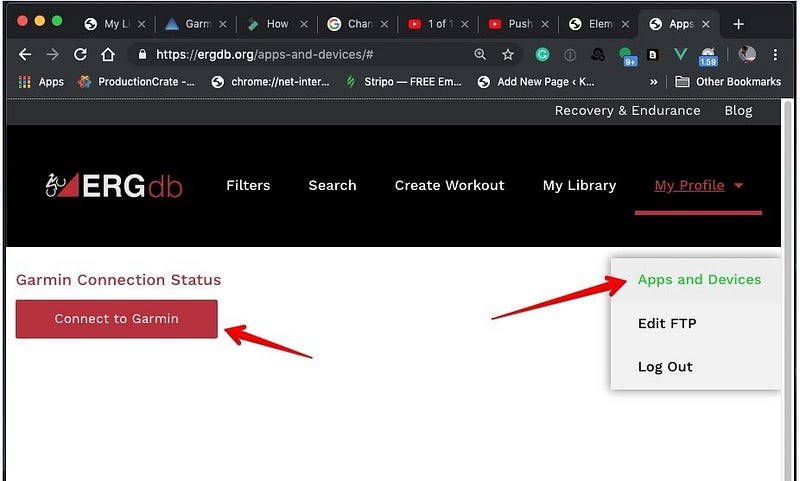
Task: Go to Create Workout page
Action: pyautogui.click(x=449, y=185)
